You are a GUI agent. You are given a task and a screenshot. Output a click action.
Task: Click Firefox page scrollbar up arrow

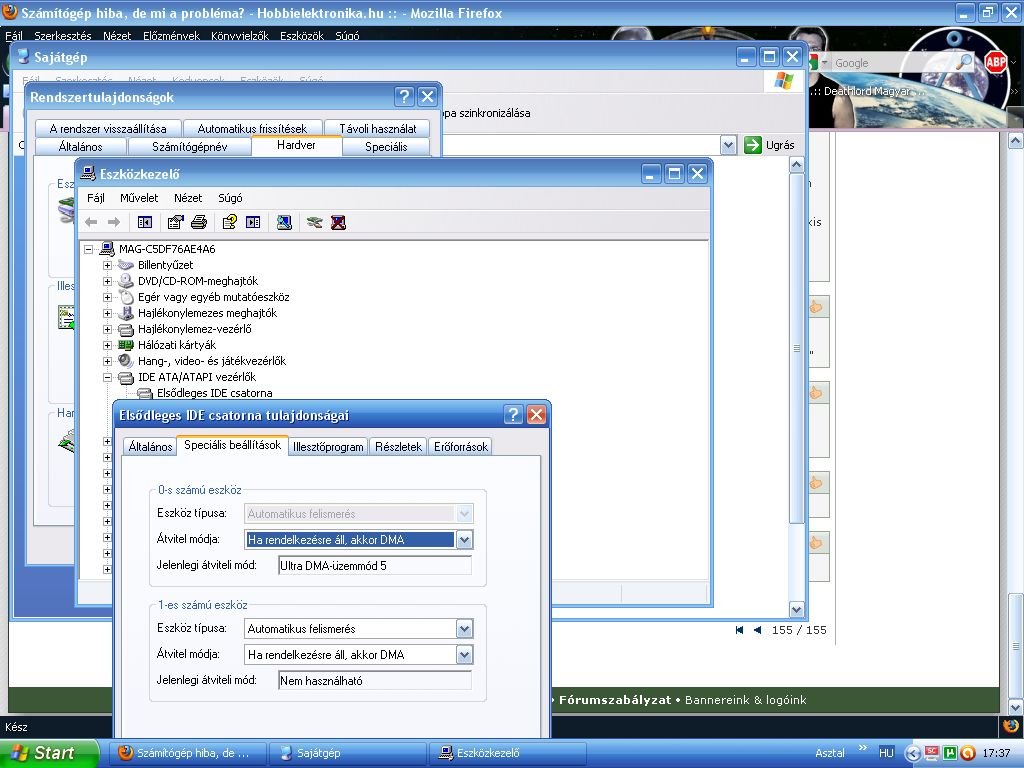tap(1016, 140)
